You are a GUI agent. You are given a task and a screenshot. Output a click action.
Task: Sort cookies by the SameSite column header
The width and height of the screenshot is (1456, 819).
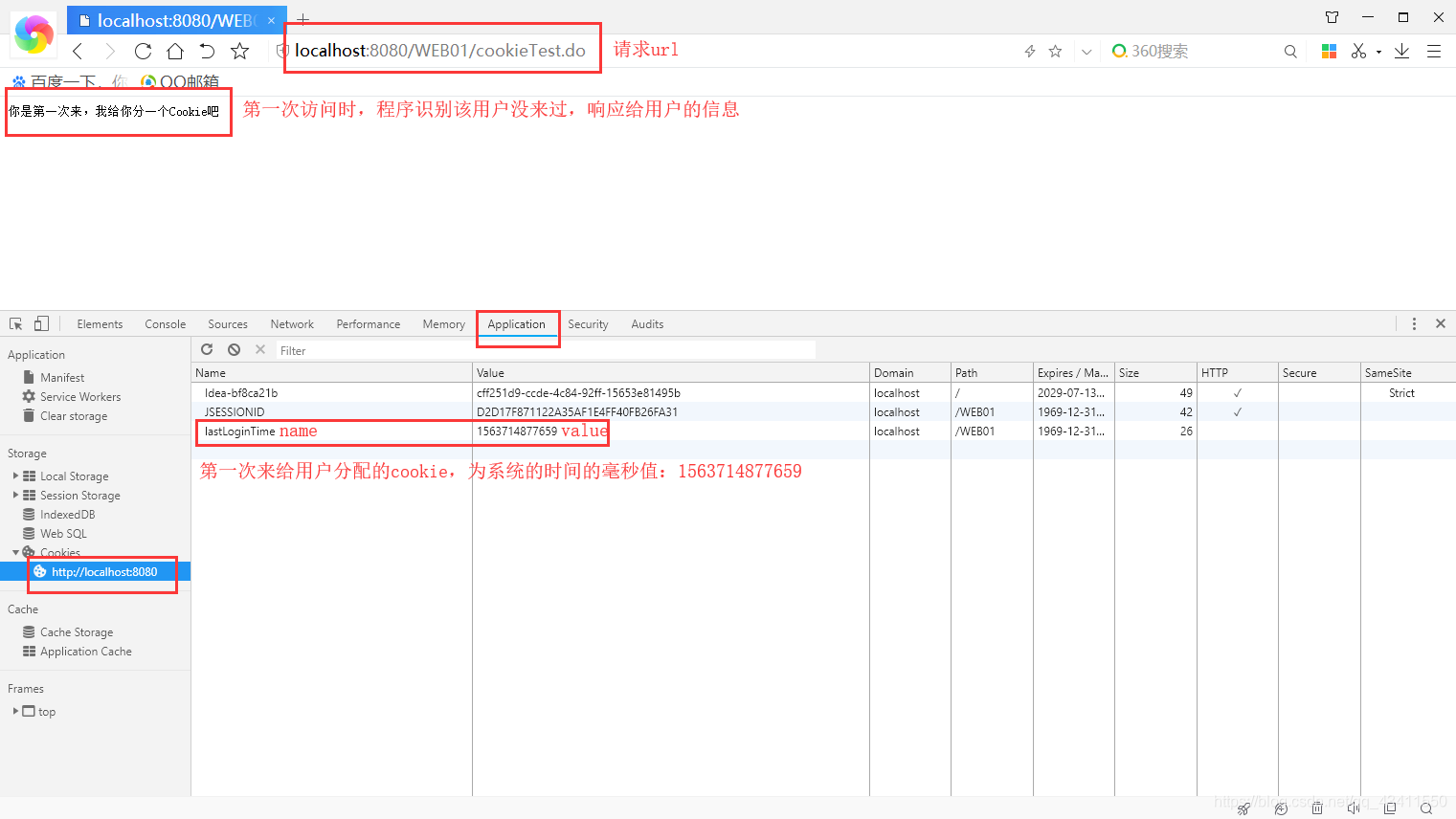pos(1408,373)
